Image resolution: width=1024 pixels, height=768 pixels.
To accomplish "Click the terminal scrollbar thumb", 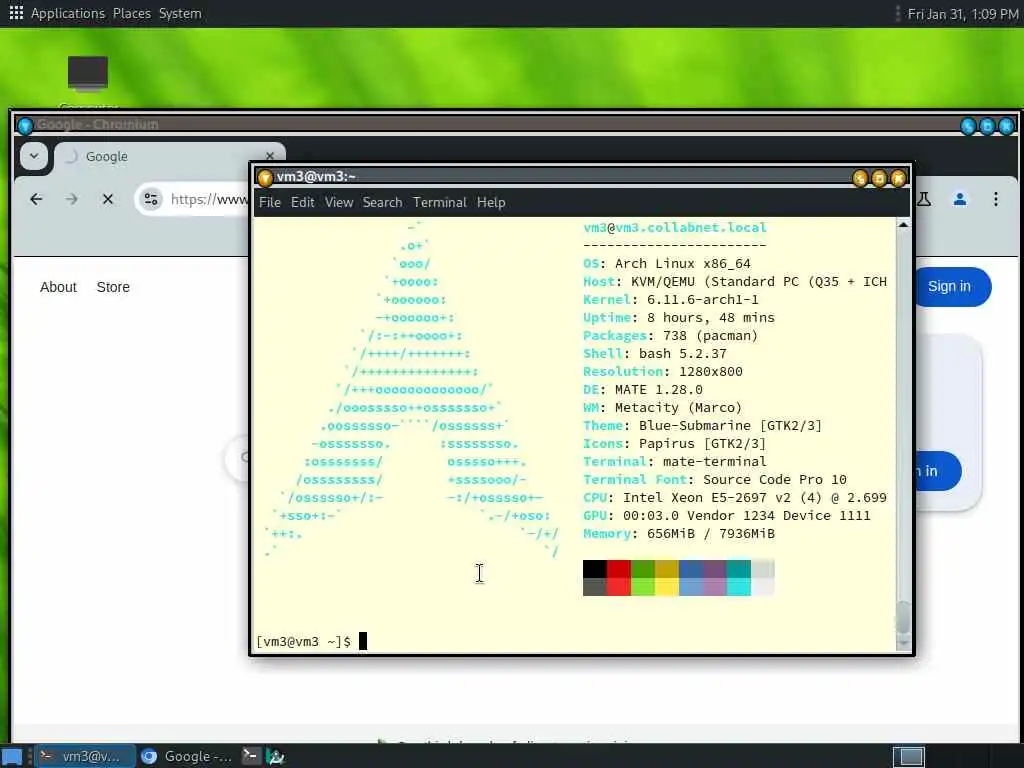I will (903, 616).
